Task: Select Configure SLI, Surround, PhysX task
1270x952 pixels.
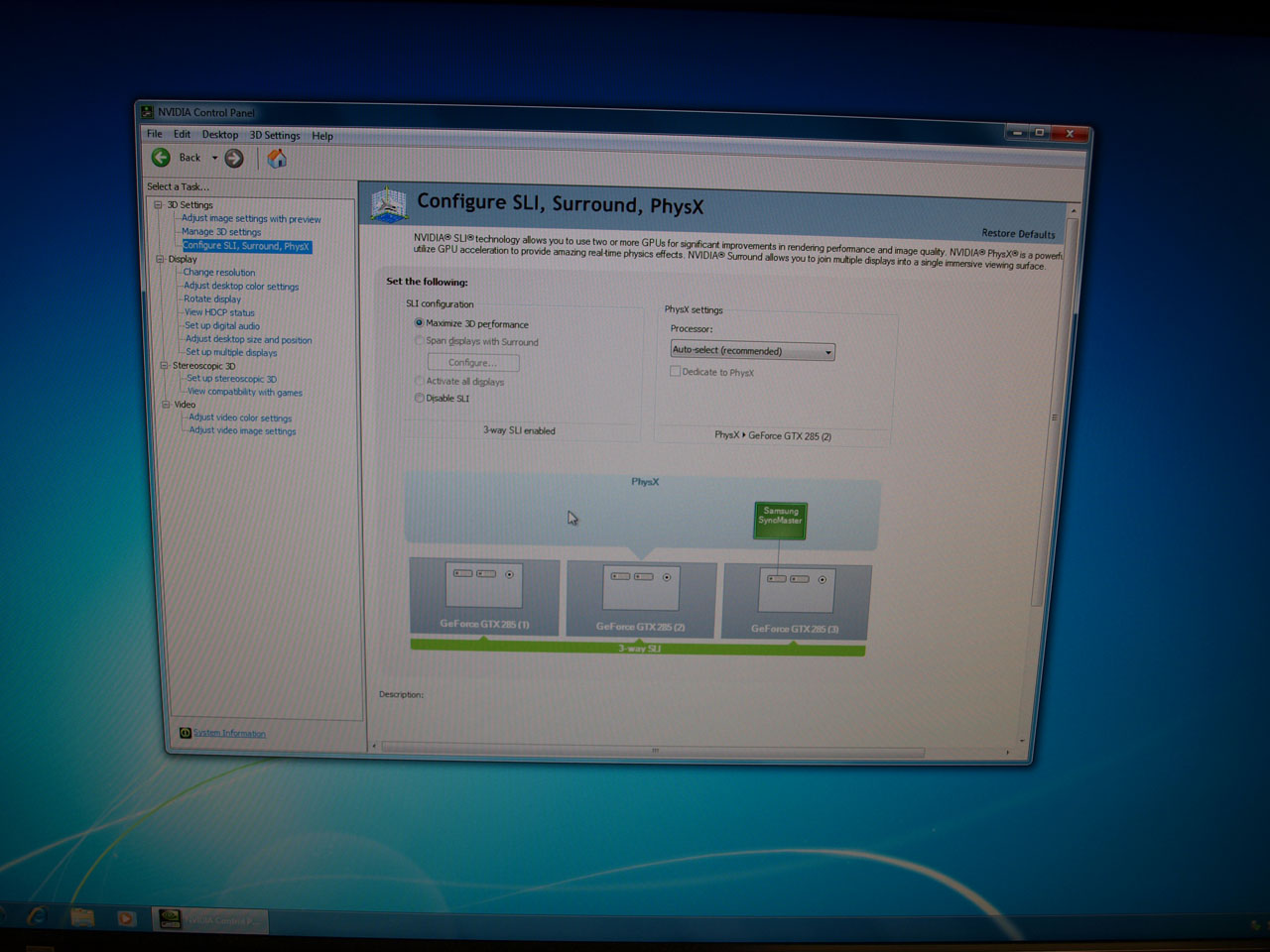Action: click(x=246, y=246)
